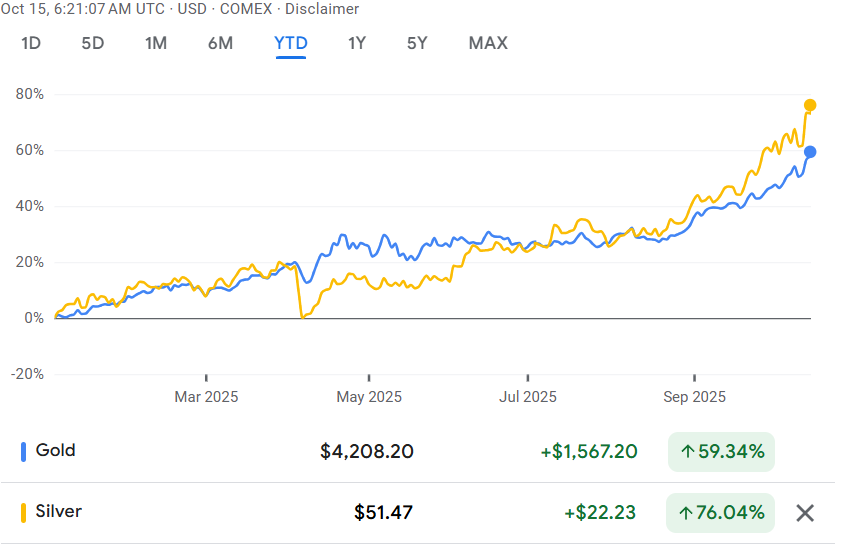Click the Silver price $51.47

pos(383,513)
